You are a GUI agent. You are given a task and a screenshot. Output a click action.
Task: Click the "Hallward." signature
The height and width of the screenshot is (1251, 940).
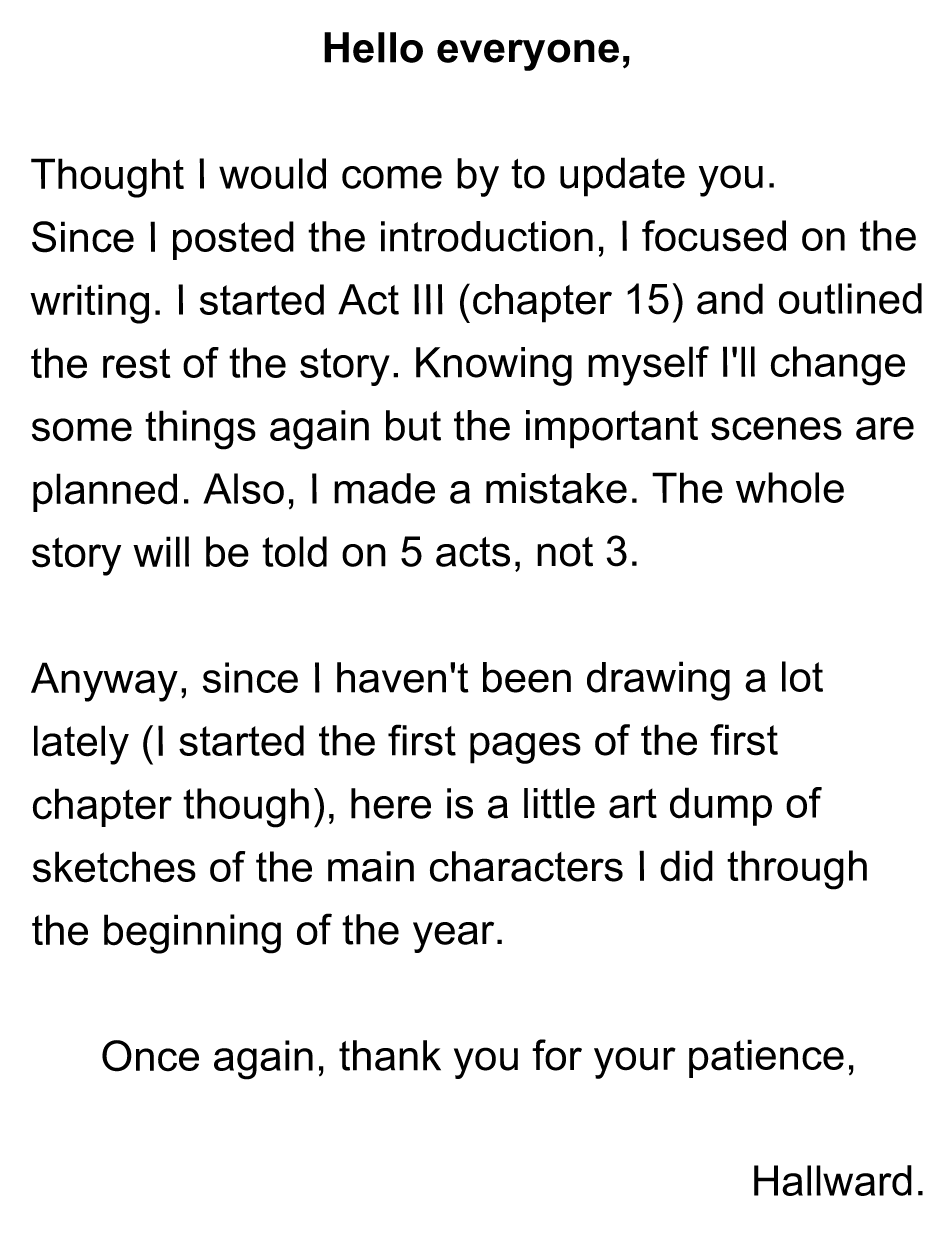tap(836, 1182)
